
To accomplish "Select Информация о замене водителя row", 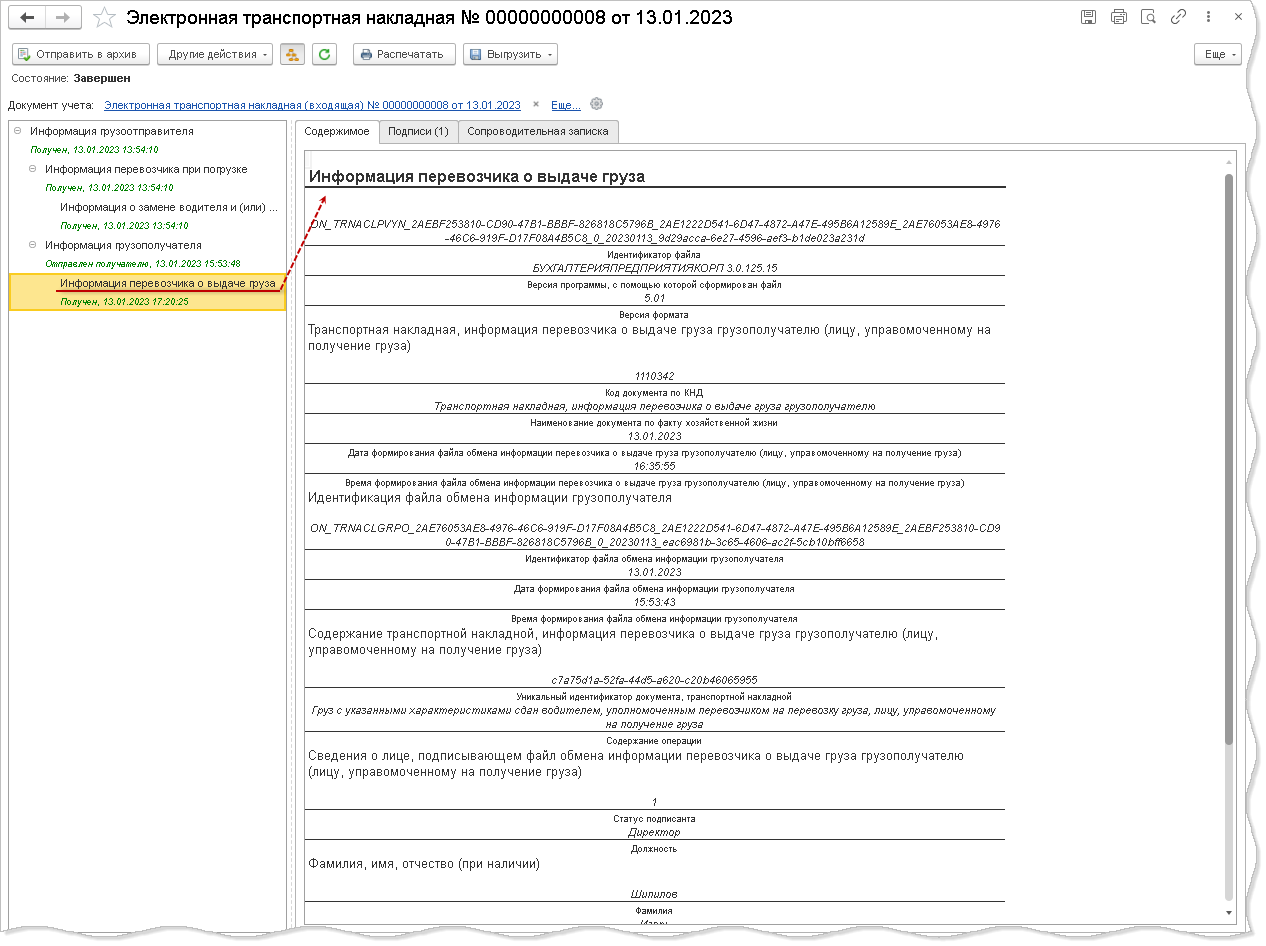I will 169,208.
